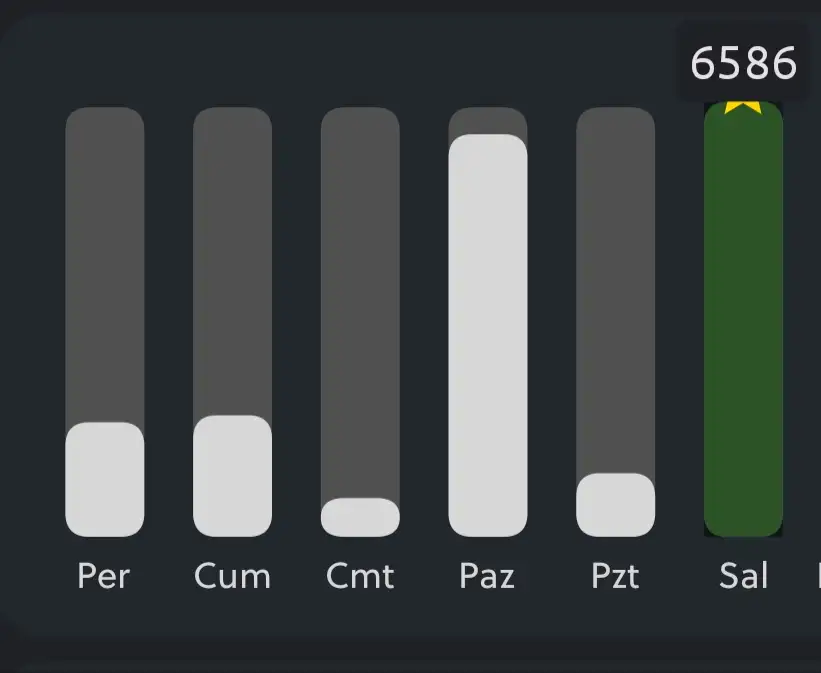The width and height of the screenshot is (821, 673).
Task: Click the Cmt day label
Action: point(360,576)
